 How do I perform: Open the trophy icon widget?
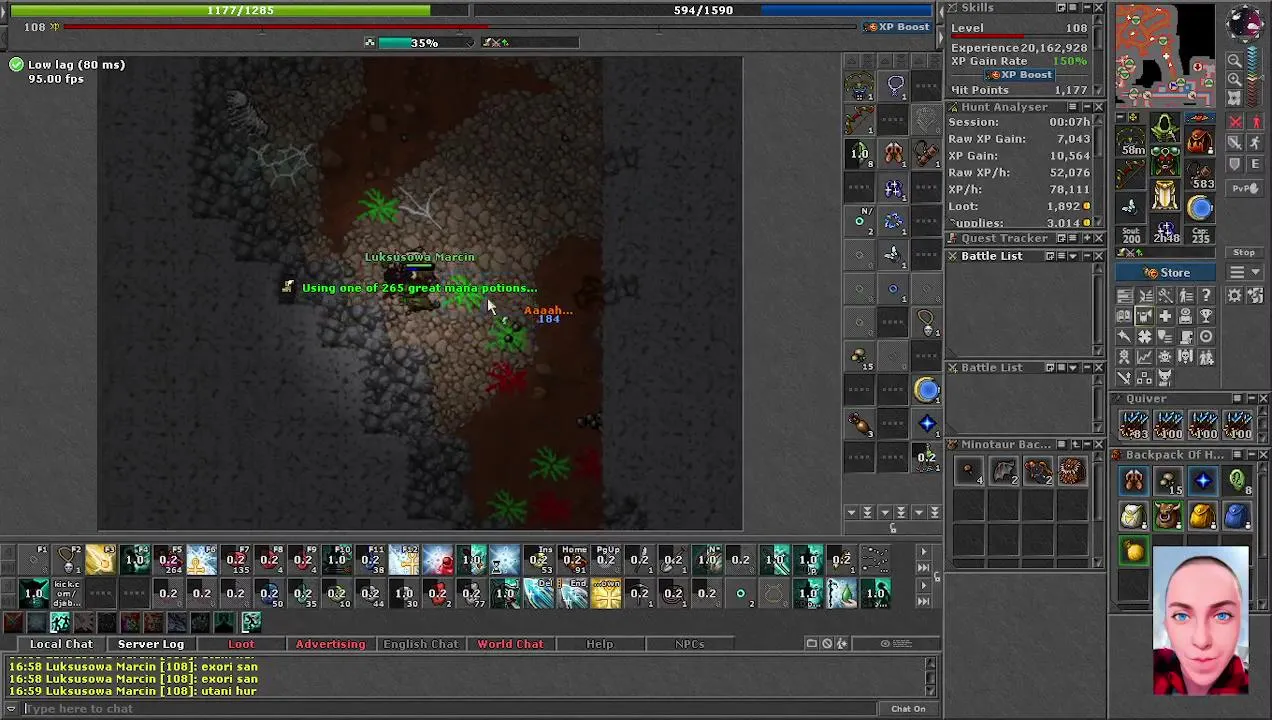point(1207,316)
